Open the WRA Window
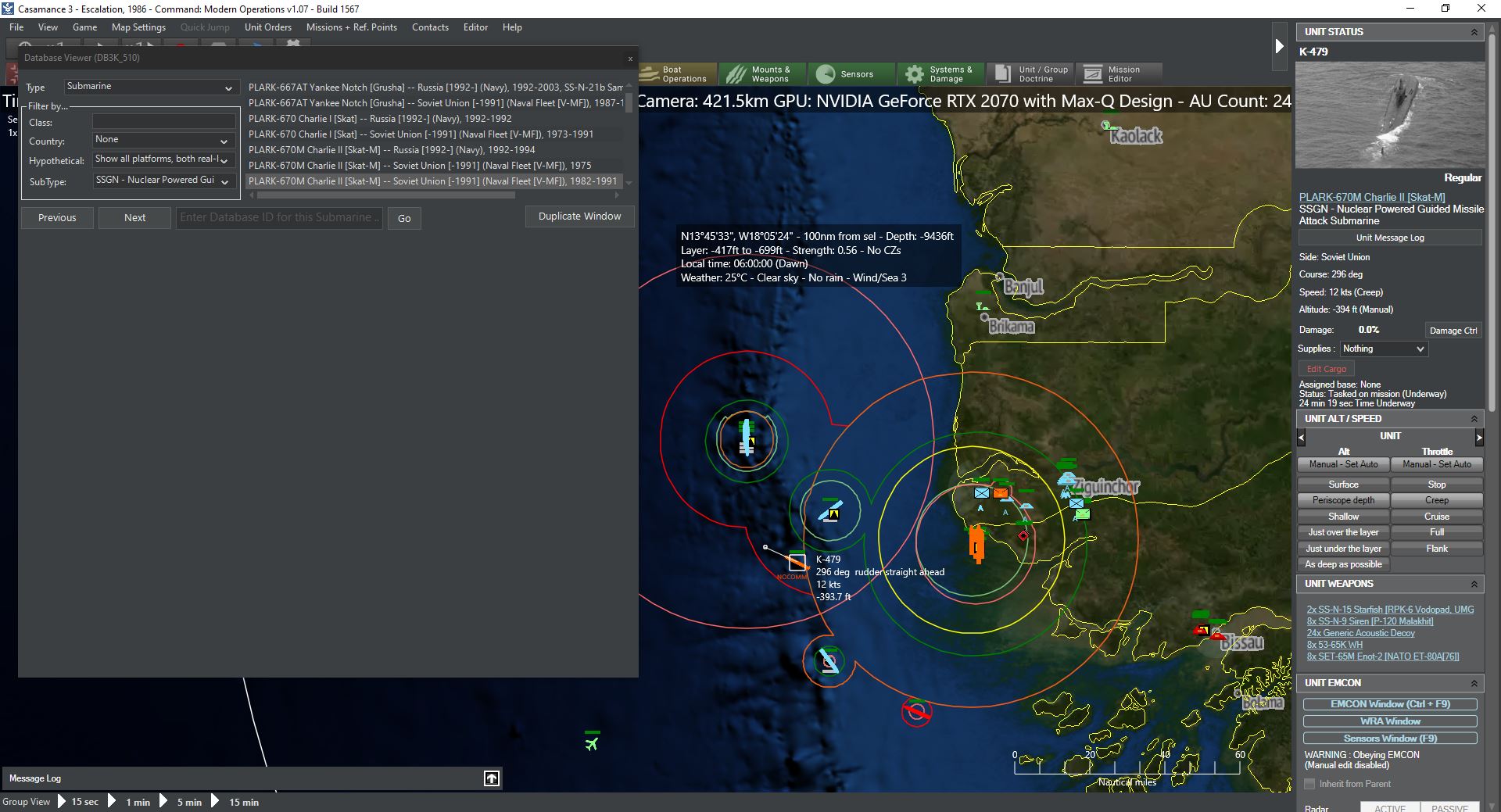The width and height of the screenshot is (1501, 812). pyautogui.click(x=1390, y=721)
